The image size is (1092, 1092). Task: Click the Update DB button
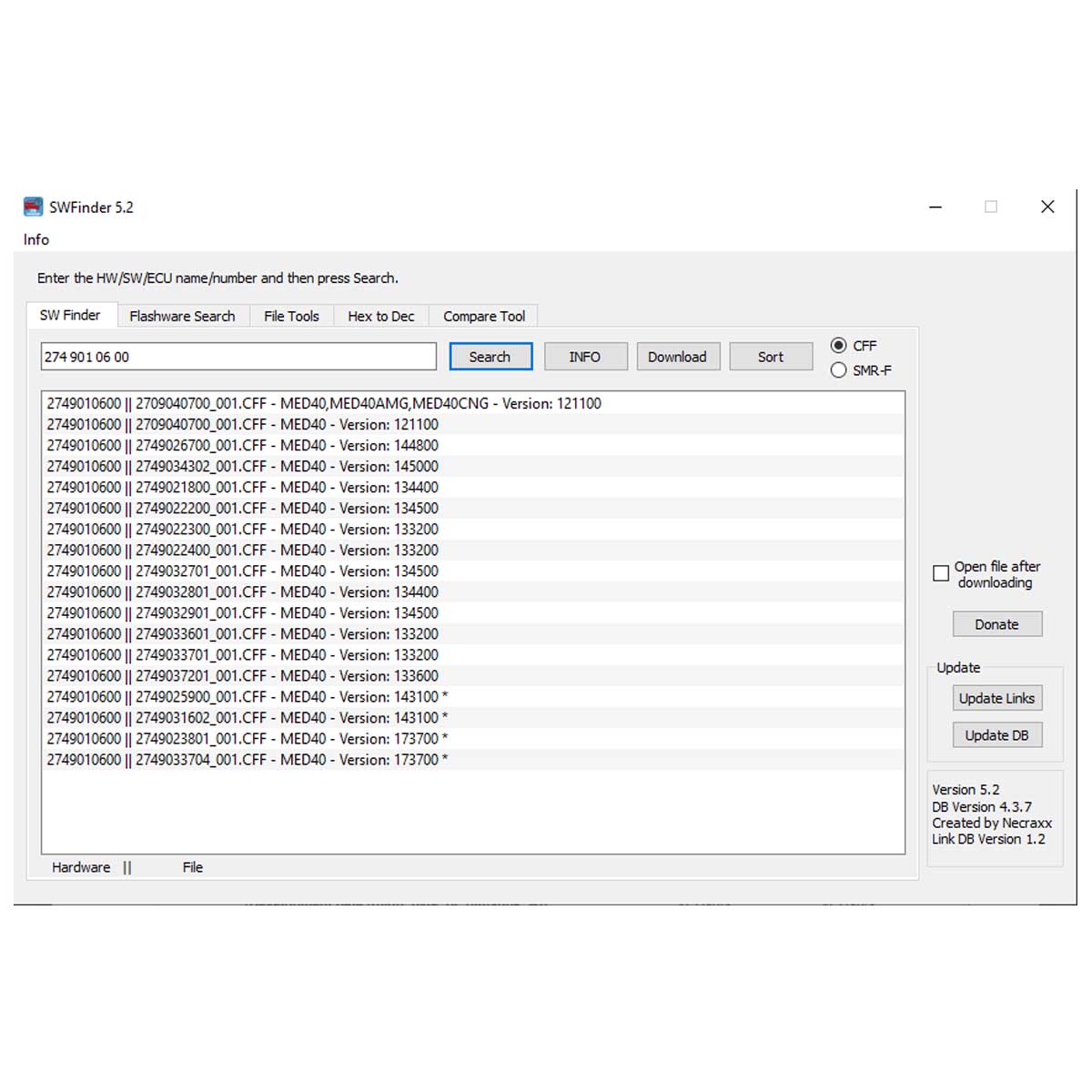click(996, 734)
